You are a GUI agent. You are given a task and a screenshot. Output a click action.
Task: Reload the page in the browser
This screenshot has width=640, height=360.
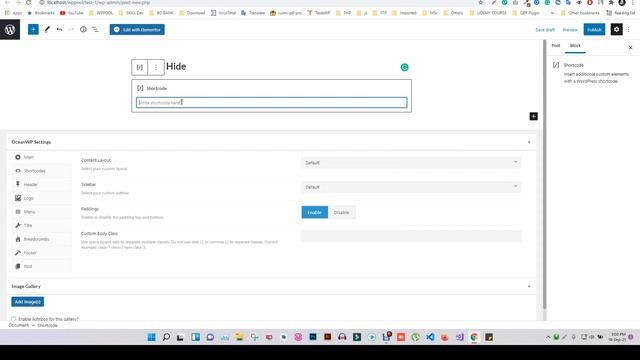click(x=29, y=2)
